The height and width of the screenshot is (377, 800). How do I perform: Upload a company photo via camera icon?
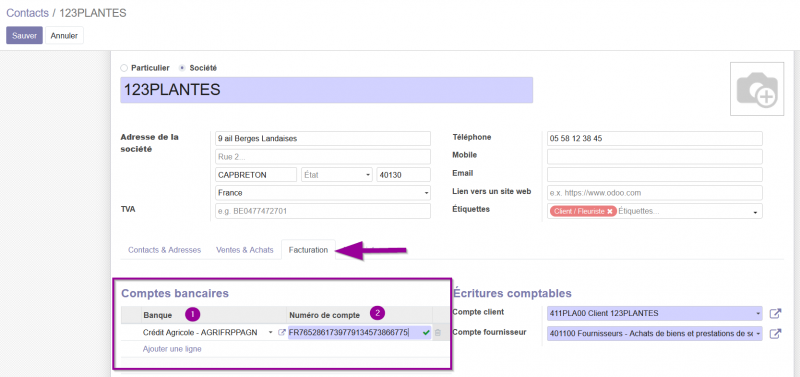click(757, 89)
